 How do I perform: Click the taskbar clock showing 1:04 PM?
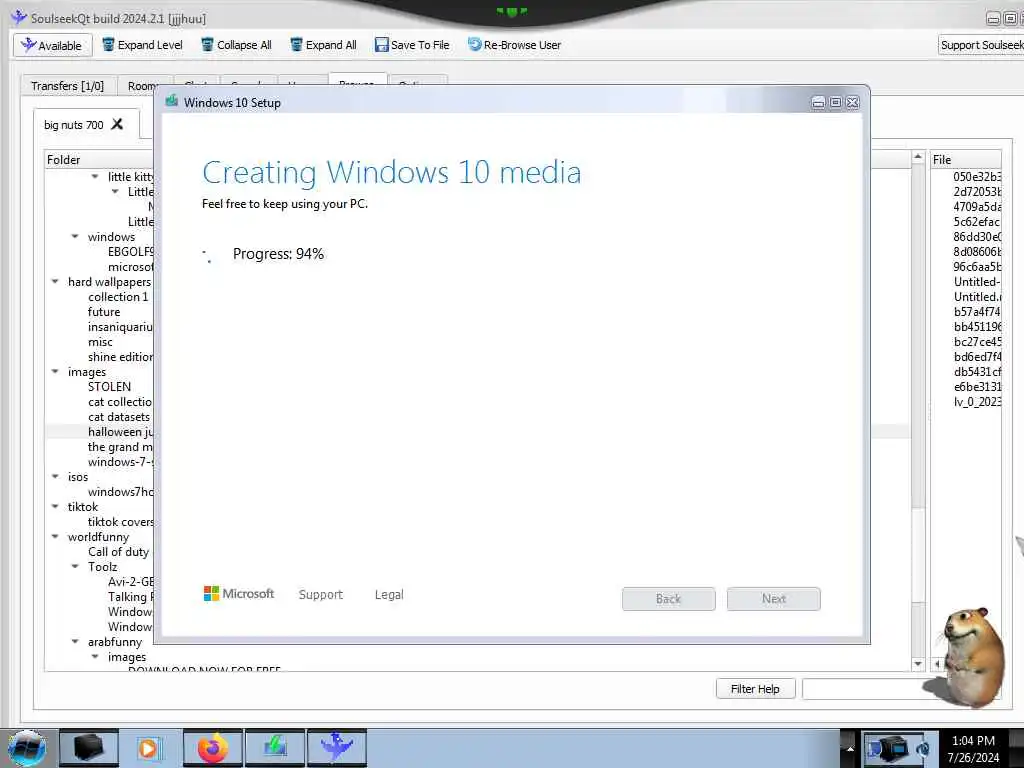click(x=973, y=741)
